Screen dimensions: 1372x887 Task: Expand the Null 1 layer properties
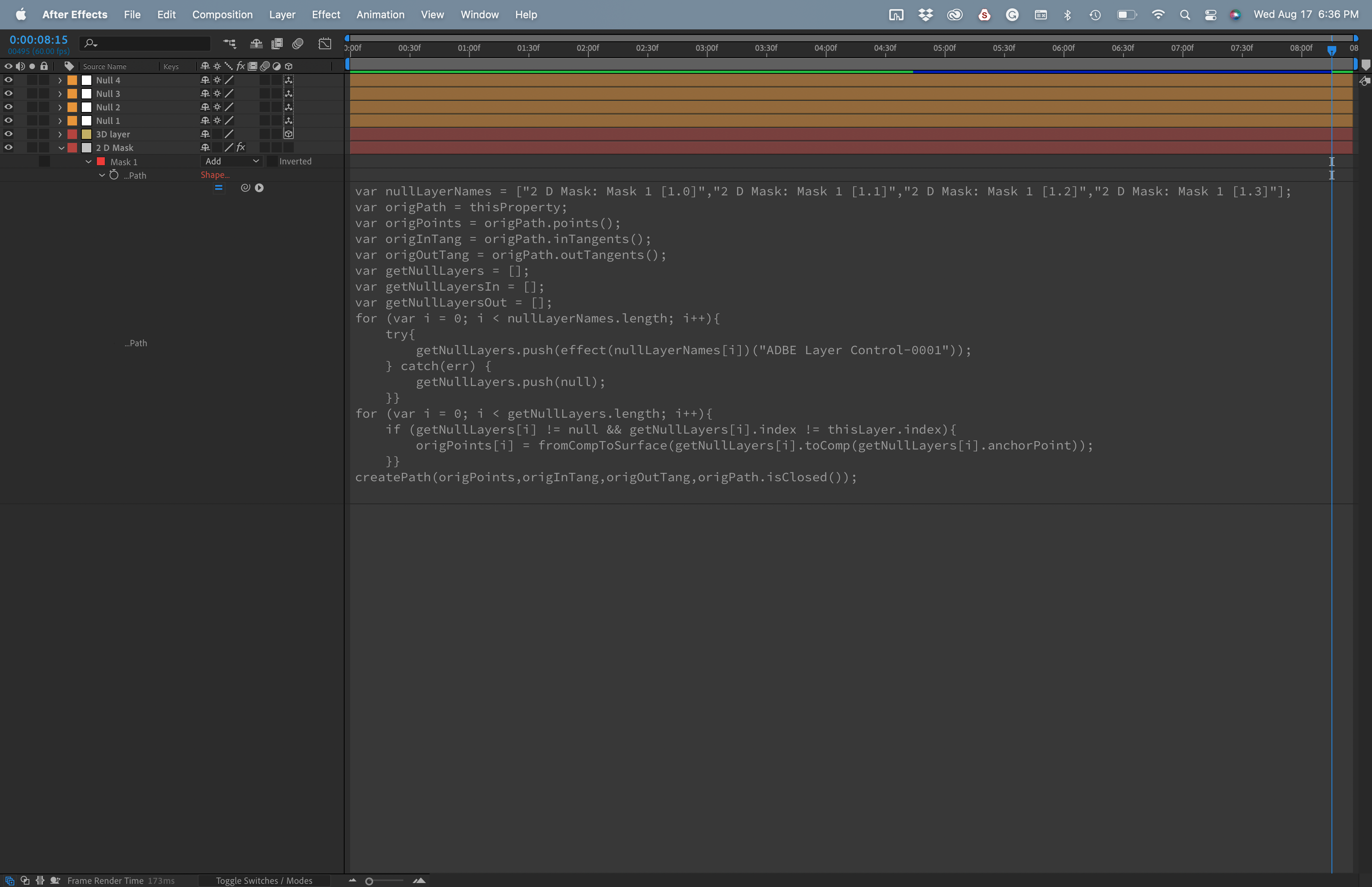pyautogui.click(x=60, y=120)
